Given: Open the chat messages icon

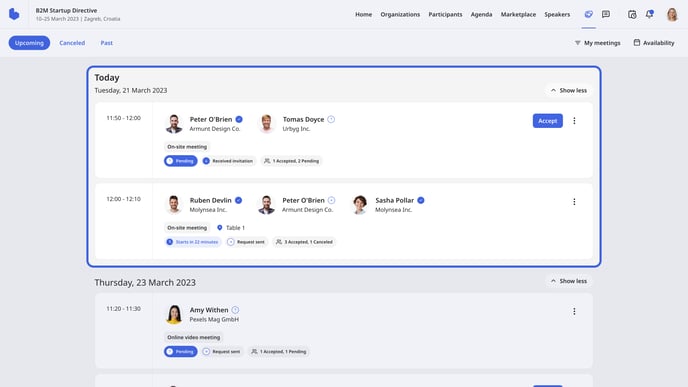Looking at the screenshot, I should point(606,14).
